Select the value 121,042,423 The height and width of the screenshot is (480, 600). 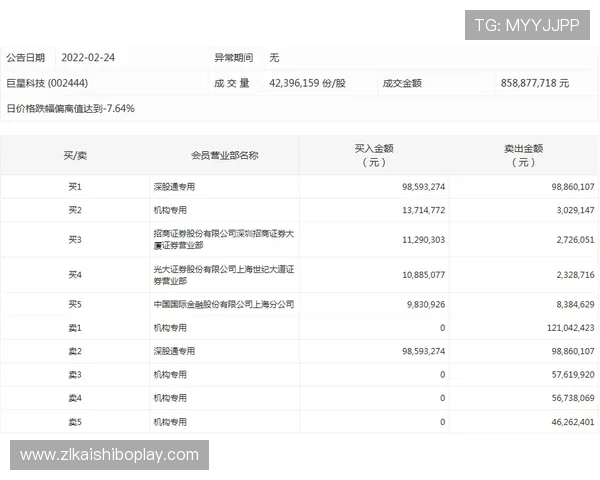pos(571,328)
